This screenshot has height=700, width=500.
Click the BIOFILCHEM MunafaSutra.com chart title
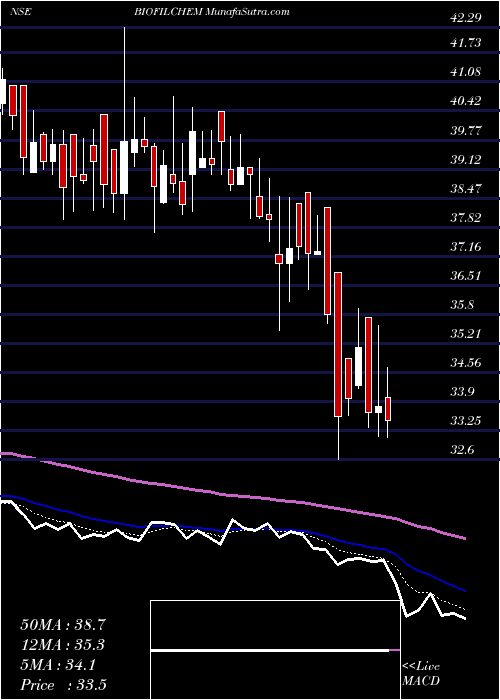(x=211, y=12)
